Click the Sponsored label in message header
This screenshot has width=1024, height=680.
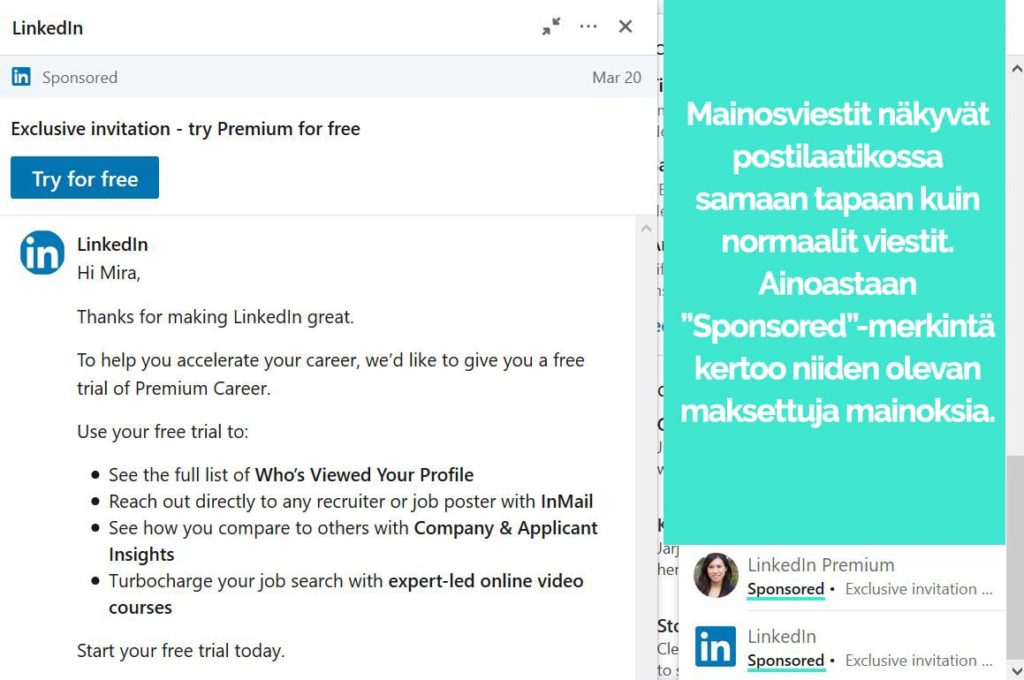point(80,77)
